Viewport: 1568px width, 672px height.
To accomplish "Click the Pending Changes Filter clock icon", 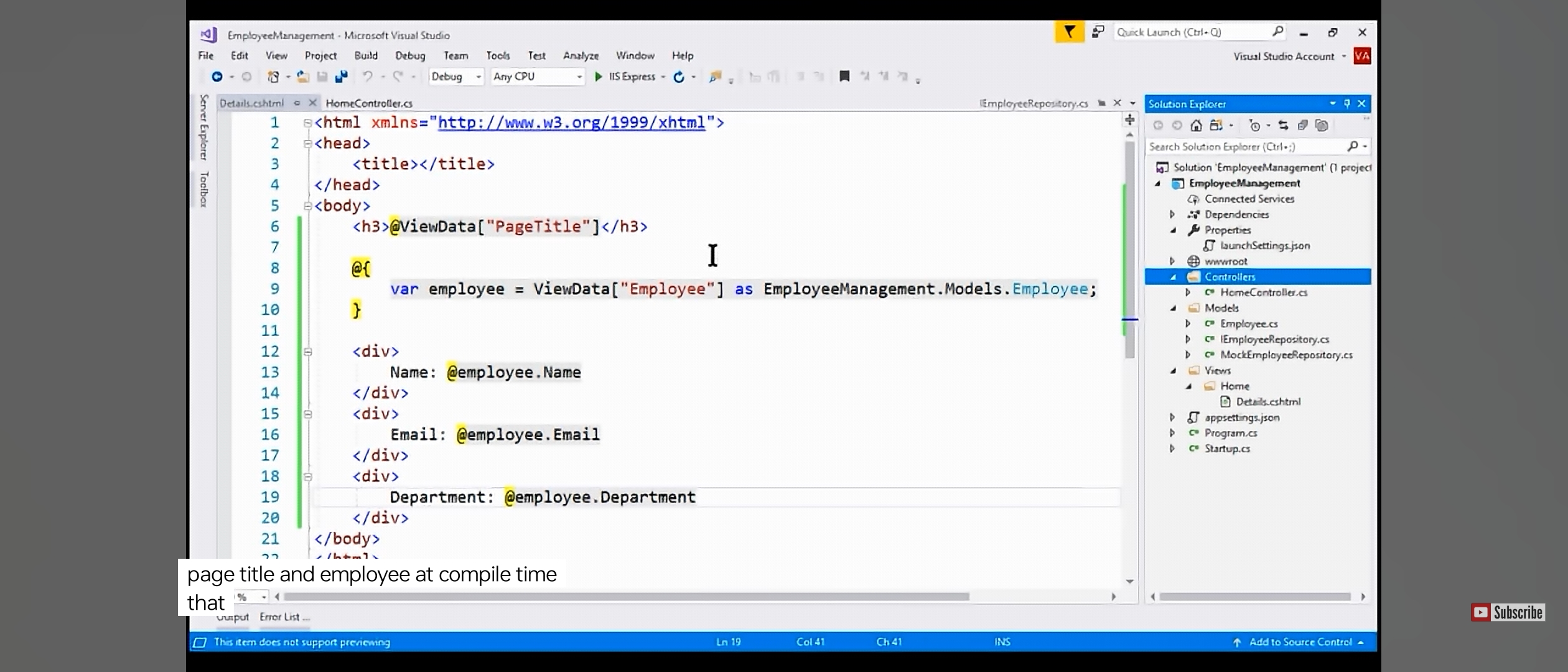I will (1254, 126).
